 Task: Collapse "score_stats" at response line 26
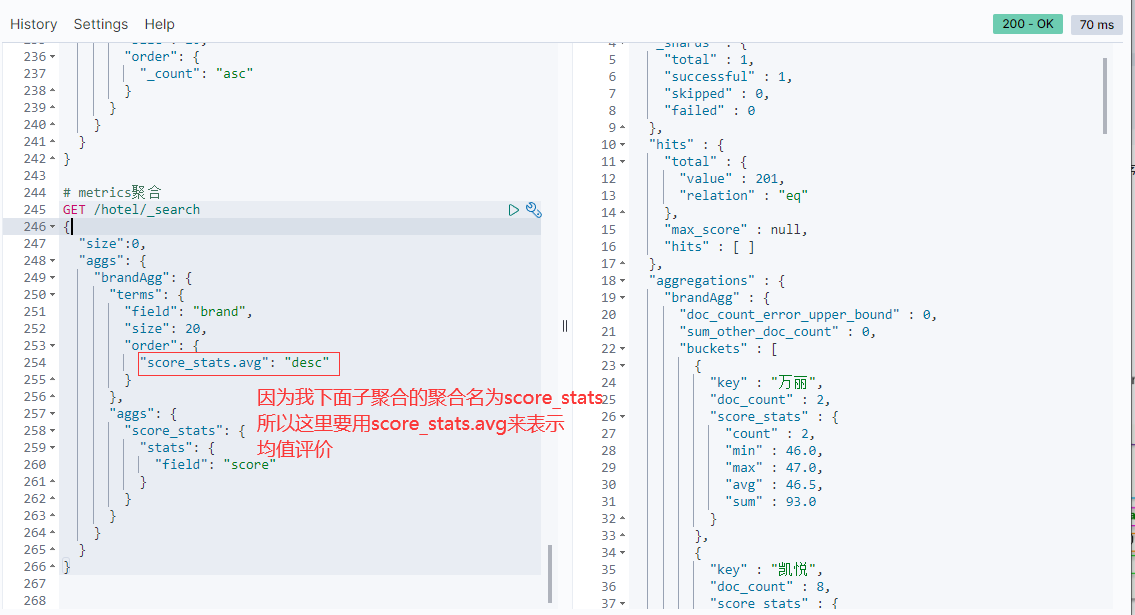623,417
